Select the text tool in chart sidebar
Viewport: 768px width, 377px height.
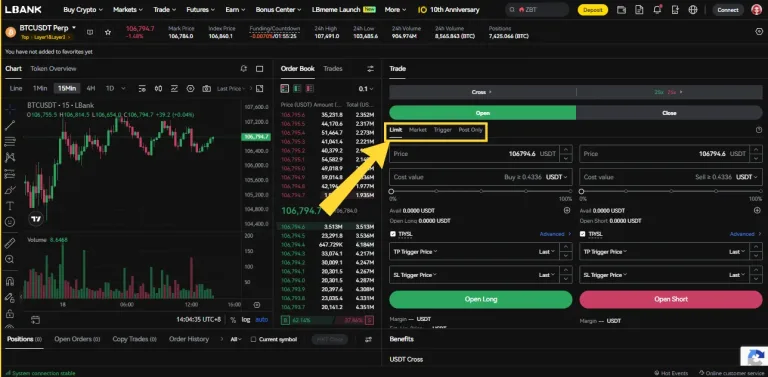point(10,206)
